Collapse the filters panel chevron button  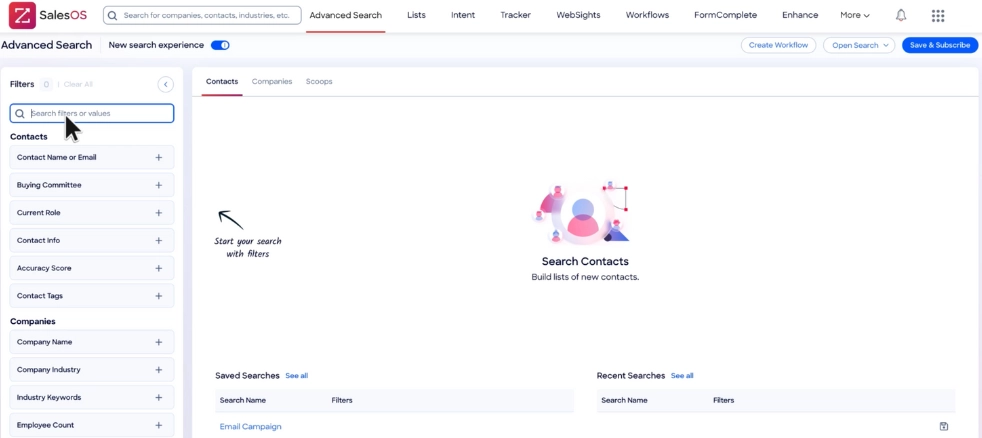point(165,85)
